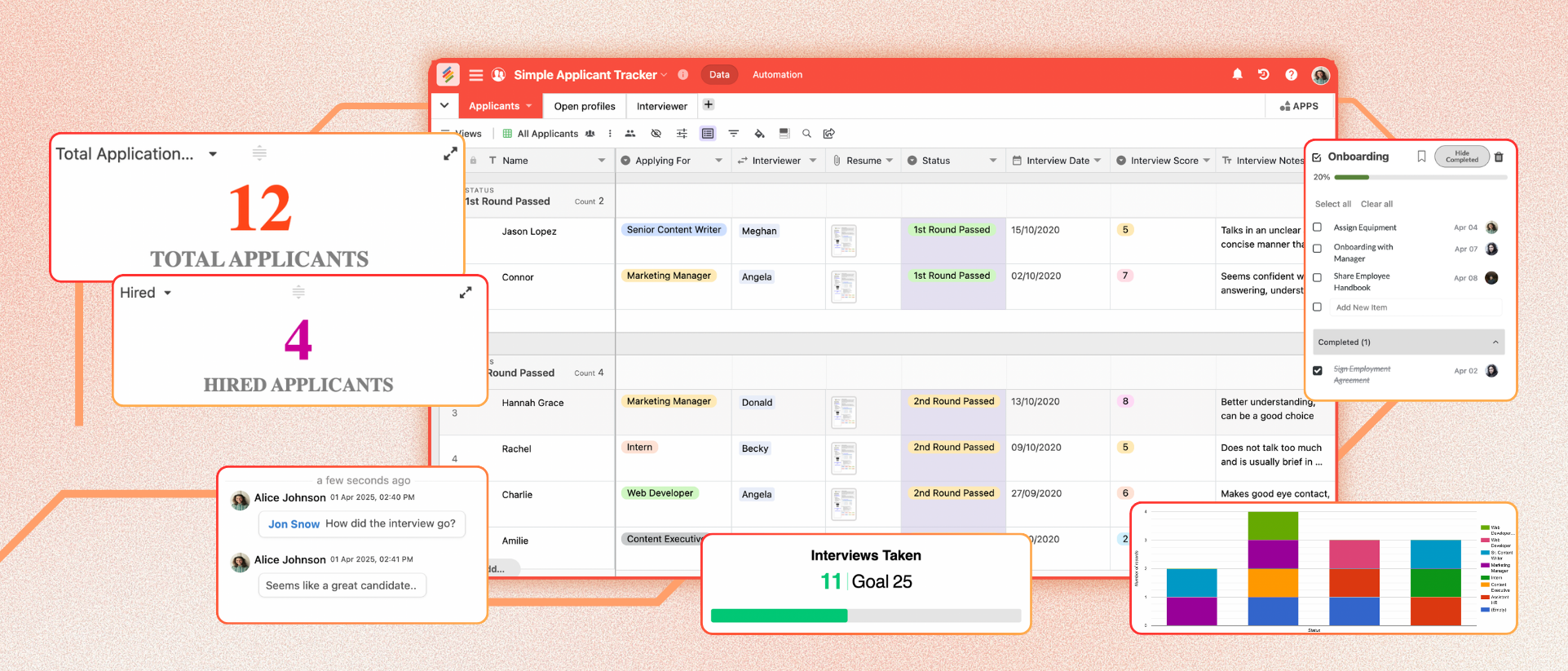Click the filter icon in toolbar
This screenshot has width=1568, height=671.
tap(734, 134)
